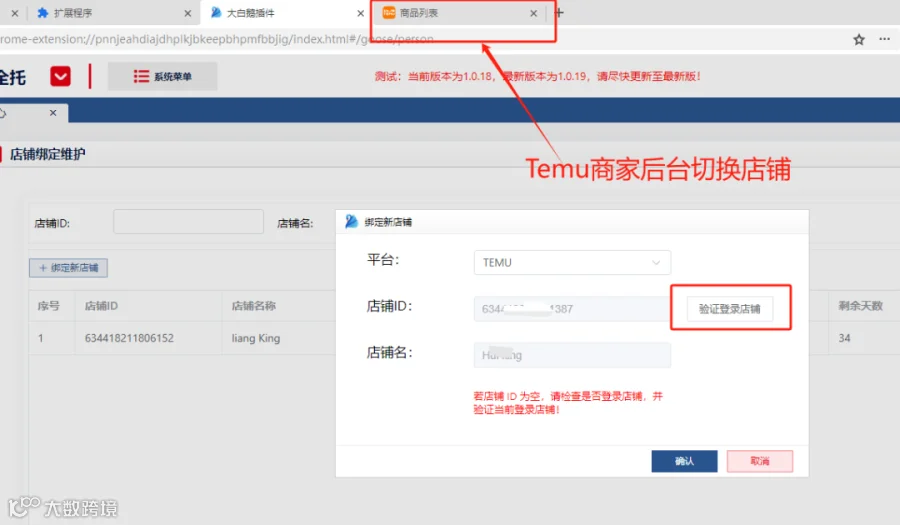Select the 店铺ID column header
The image size is (900, 525).
click(101, 306)
